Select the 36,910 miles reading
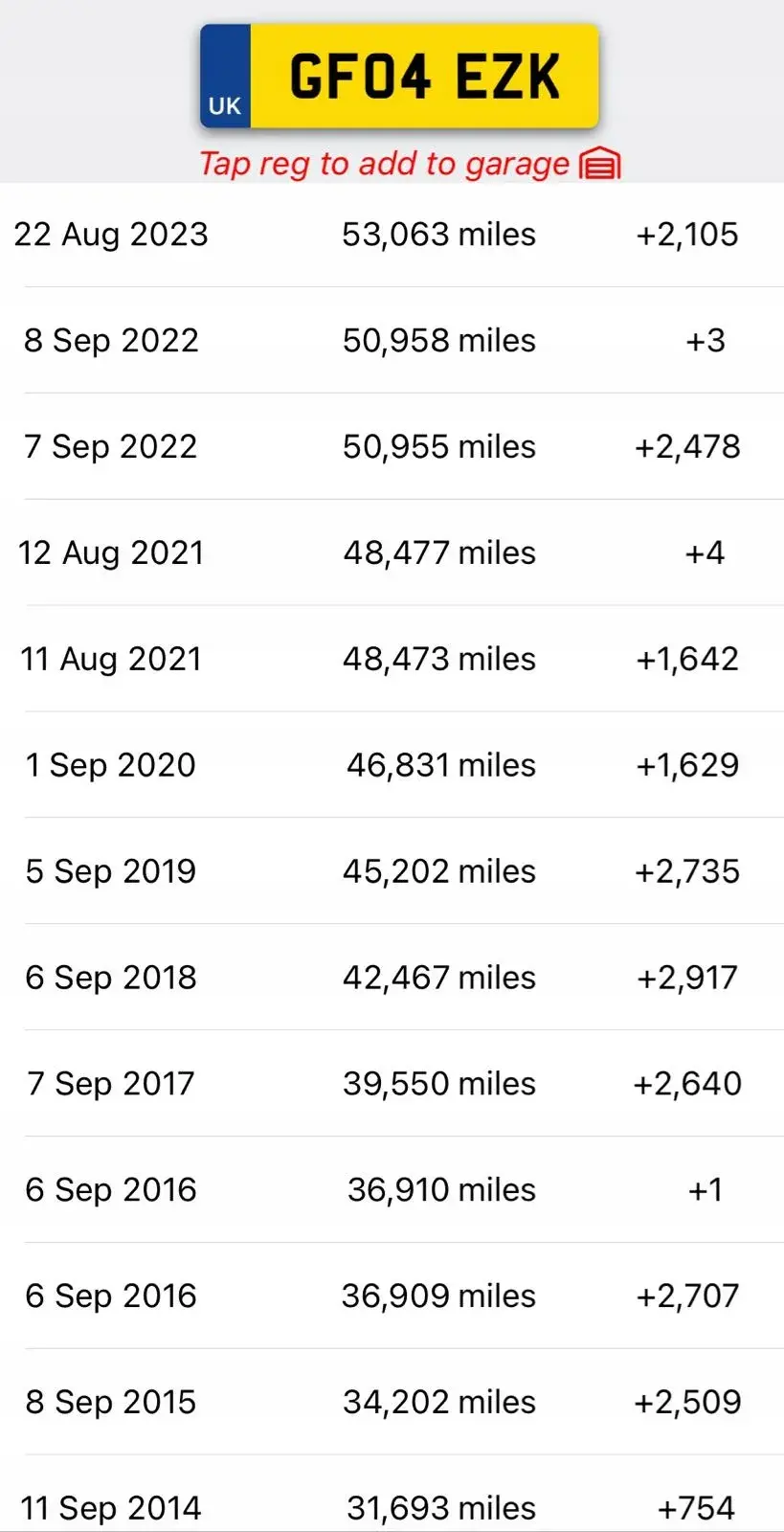Viewport: 784px width, 1532px height. click(x=440, y=1190)
